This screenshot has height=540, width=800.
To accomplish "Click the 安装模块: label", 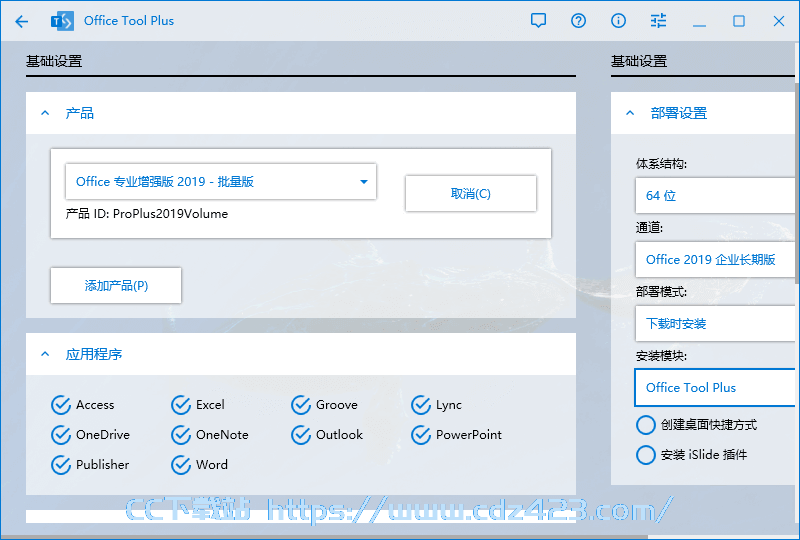I will click(661, 356).
